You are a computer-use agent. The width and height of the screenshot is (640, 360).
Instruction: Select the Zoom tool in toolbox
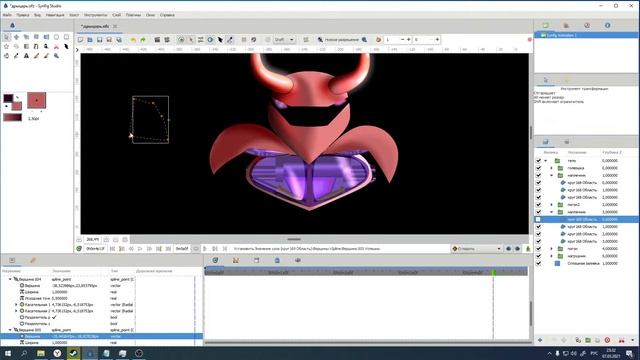coord(56,56)
